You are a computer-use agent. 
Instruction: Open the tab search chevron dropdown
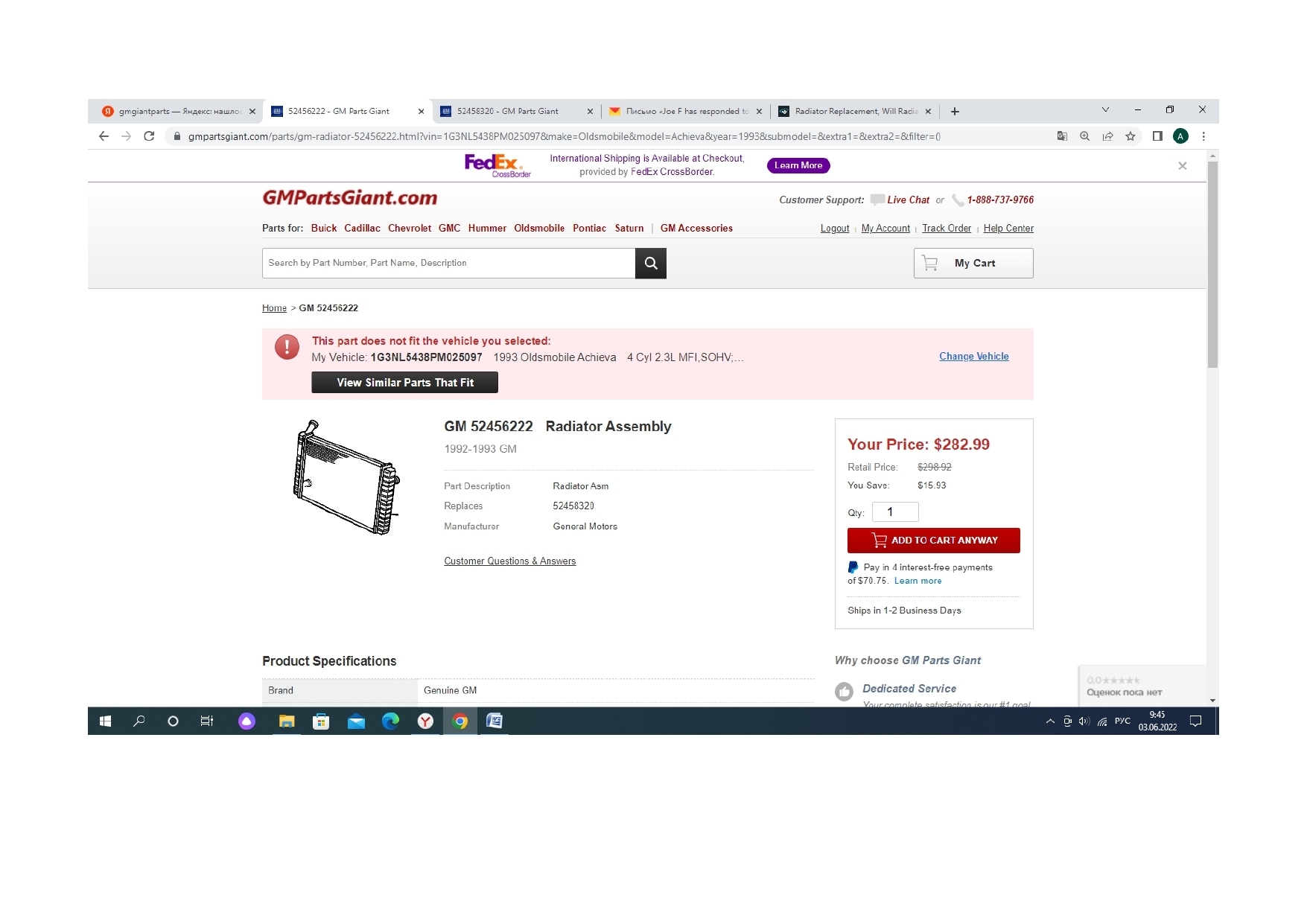coord(1105,110)
